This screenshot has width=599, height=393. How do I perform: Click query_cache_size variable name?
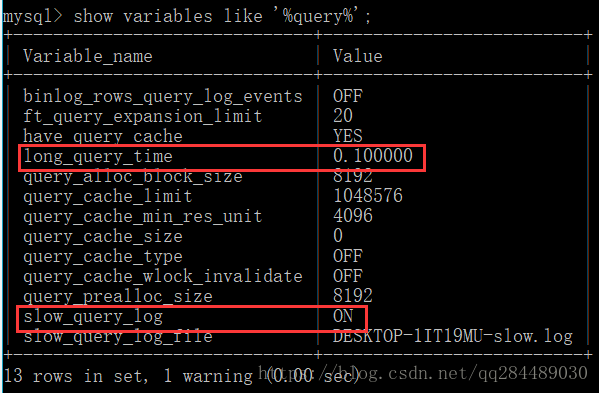pos(103,237)
